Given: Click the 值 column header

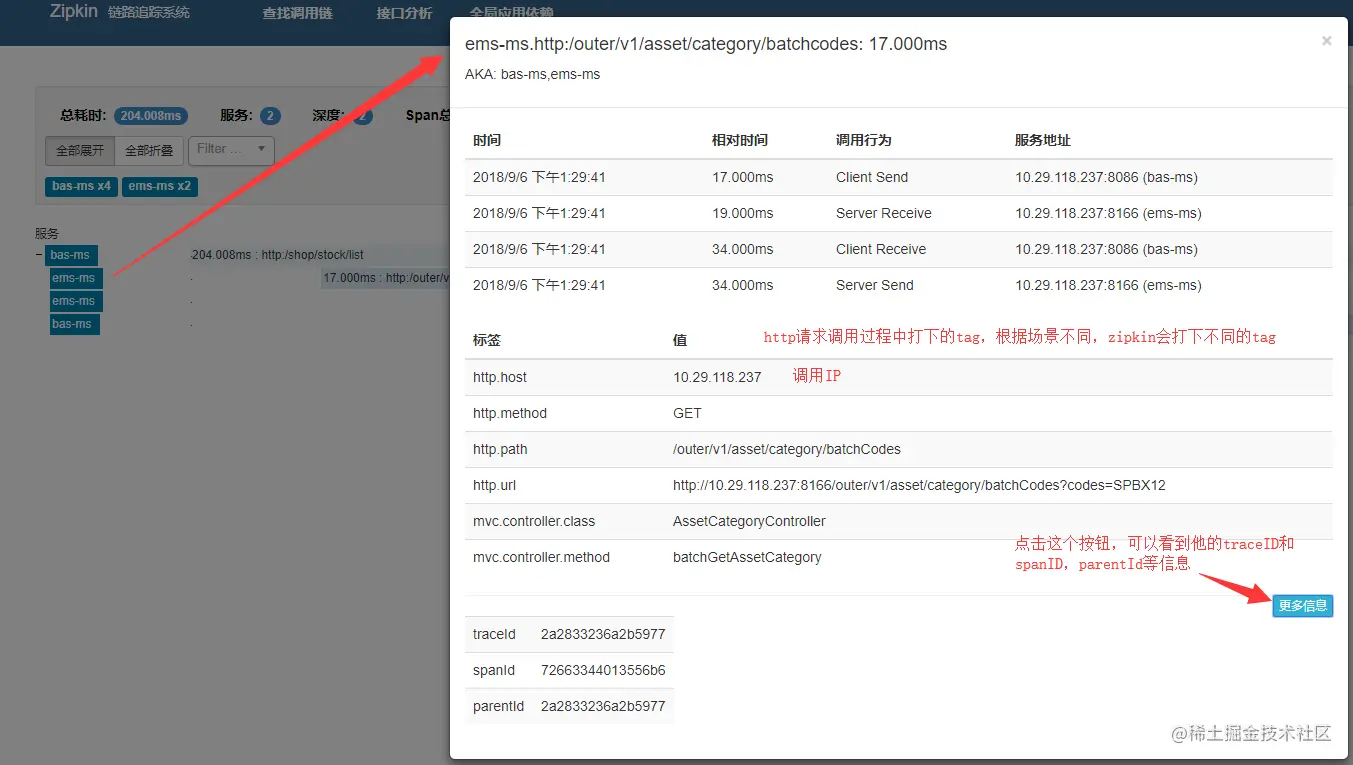Looking at the screenshot, I should [x=680, y=340].
